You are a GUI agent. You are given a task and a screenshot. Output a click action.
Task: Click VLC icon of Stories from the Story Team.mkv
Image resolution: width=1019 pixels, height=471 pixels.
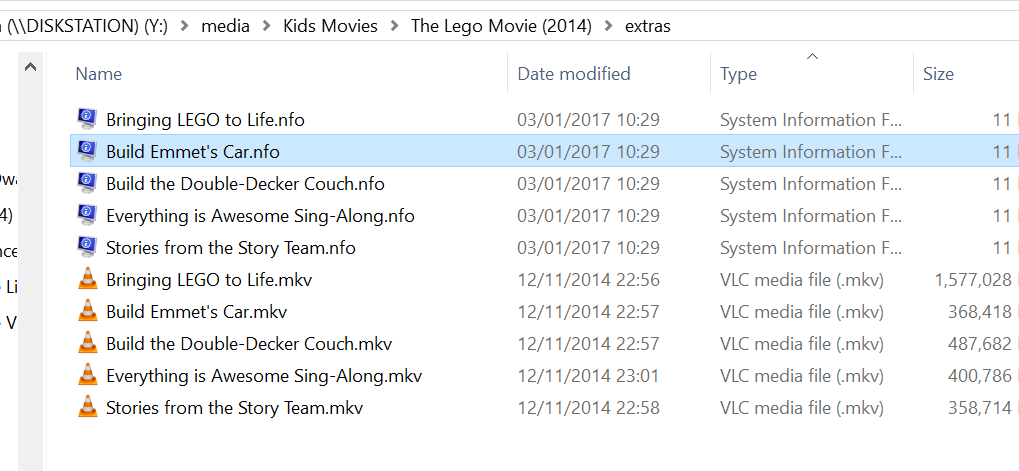pos(88,408)
